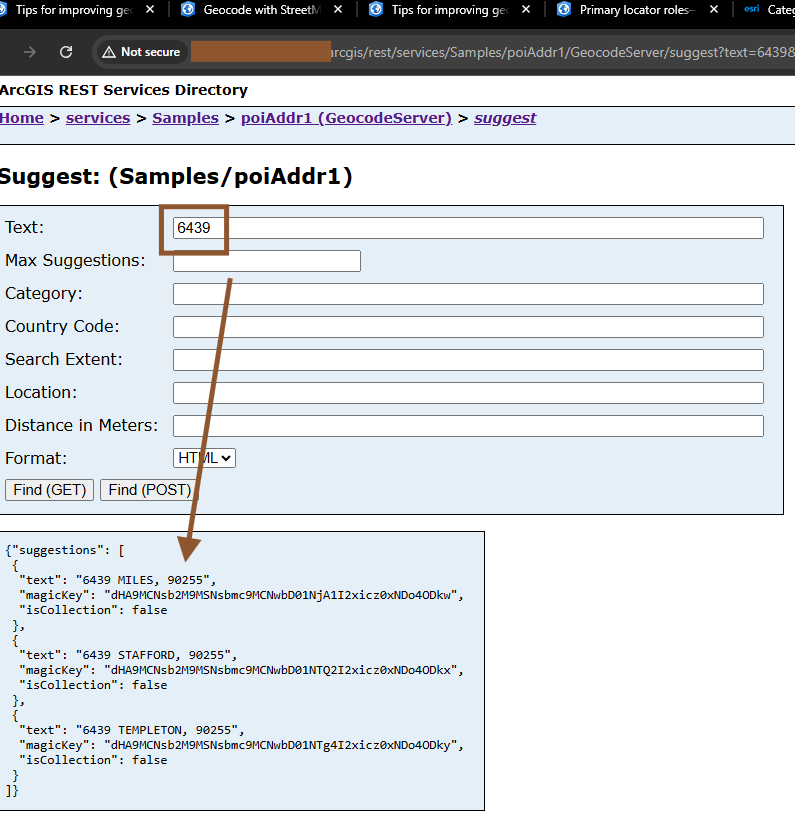Click the browser forward arrow icon

(x=30, y=52)
